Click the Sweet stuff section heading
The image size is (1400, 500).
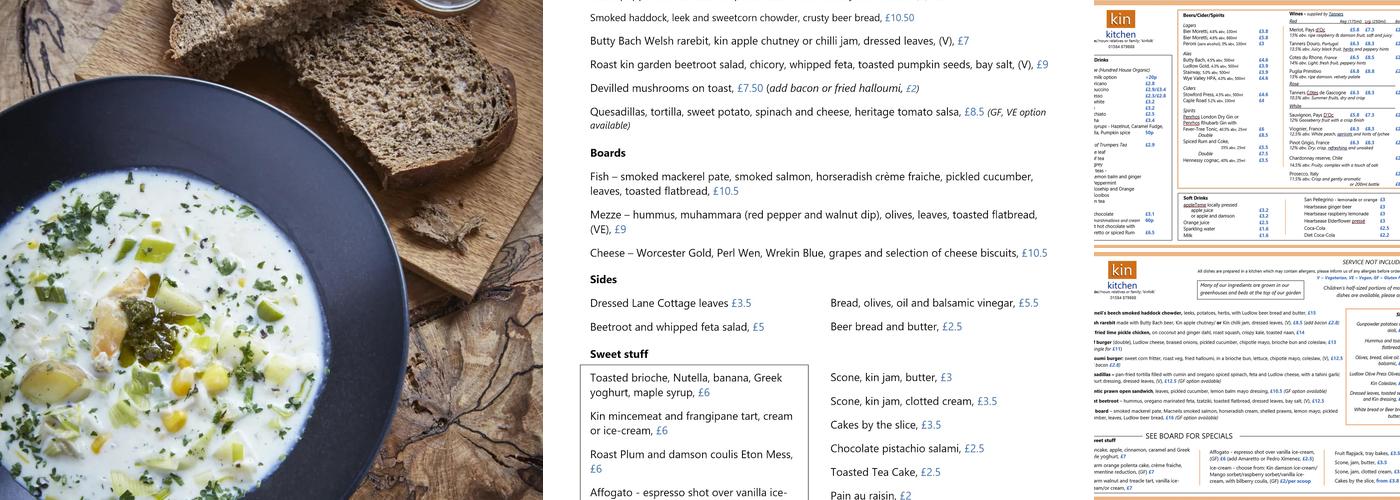[x=618, y=354]
